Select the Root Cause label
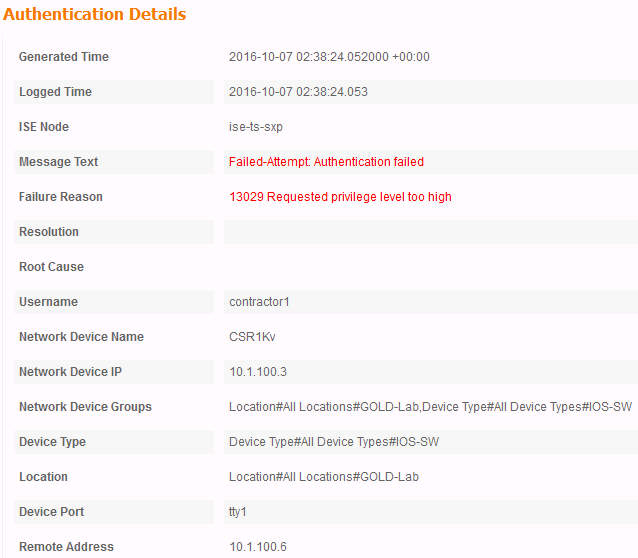The height and width of the screenshot is (558, 638). 51,267
